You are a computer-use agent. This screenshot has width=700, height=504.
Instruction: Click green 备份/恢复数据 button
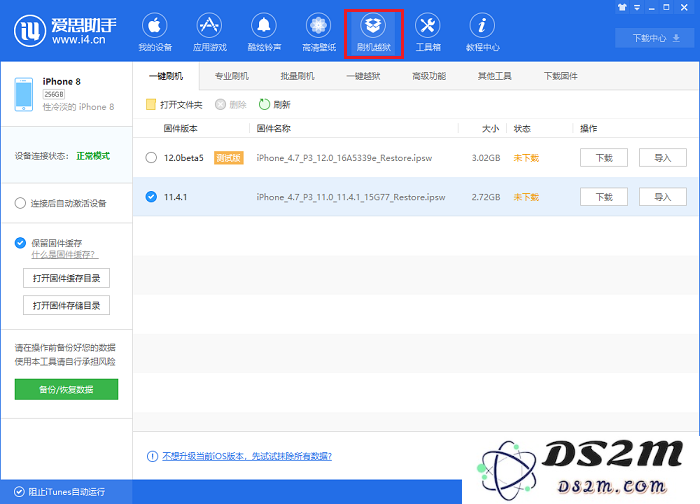coord(66,389)
